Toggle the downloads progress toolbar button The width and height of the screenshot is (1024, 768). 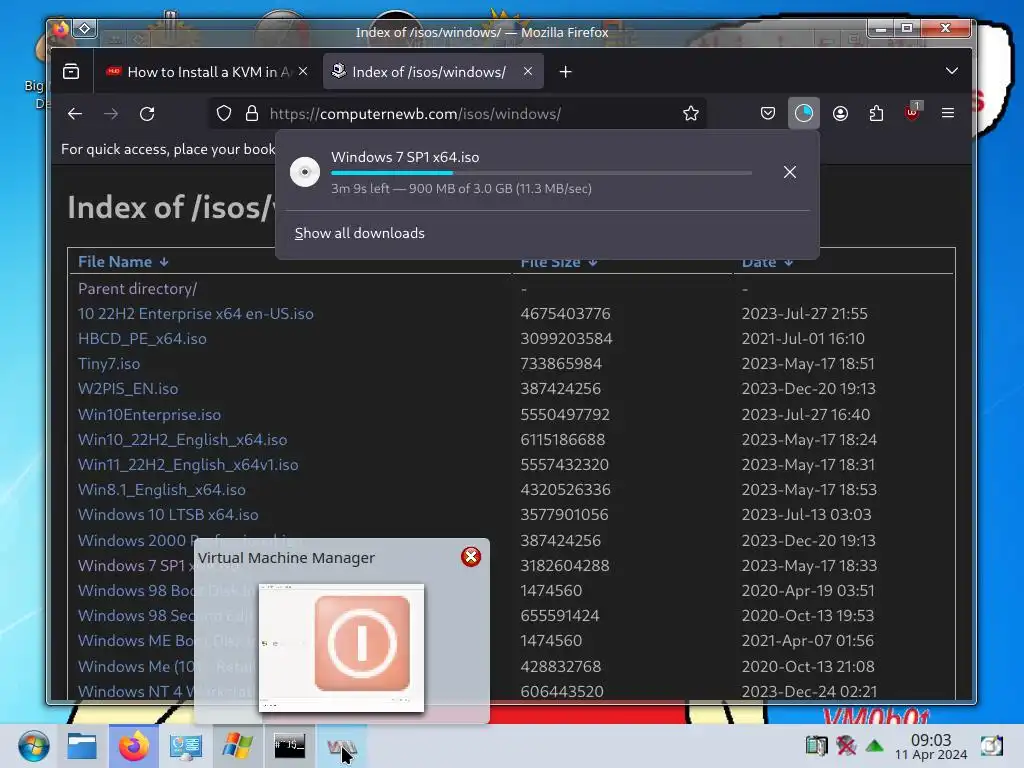[x=804, y=114]
